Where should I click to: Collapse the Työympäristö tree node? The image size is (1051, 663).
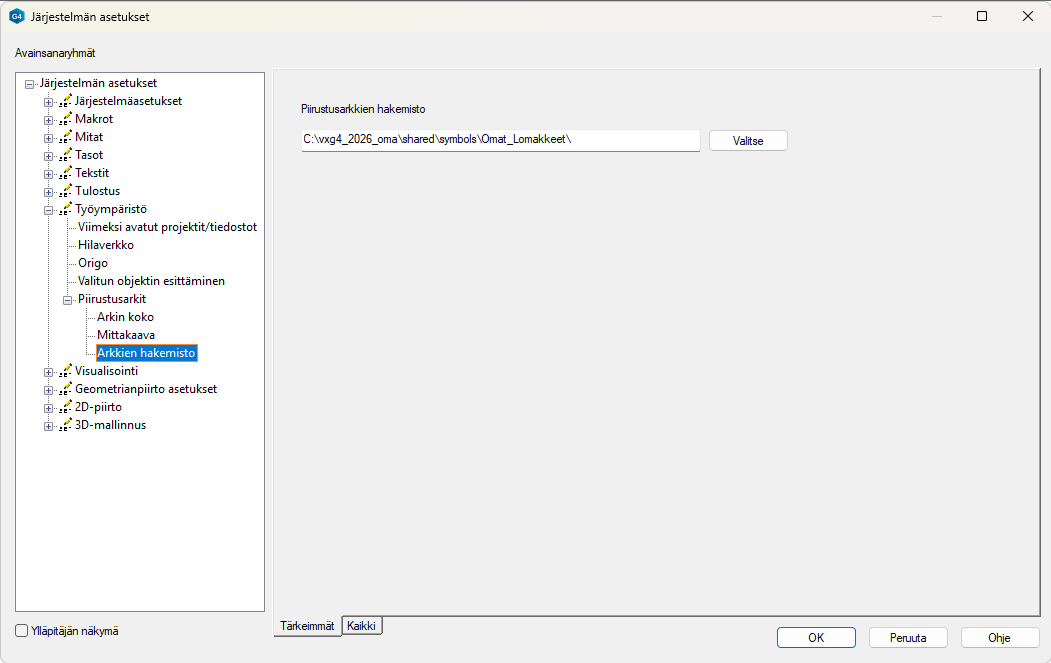[x=48, y=210]
